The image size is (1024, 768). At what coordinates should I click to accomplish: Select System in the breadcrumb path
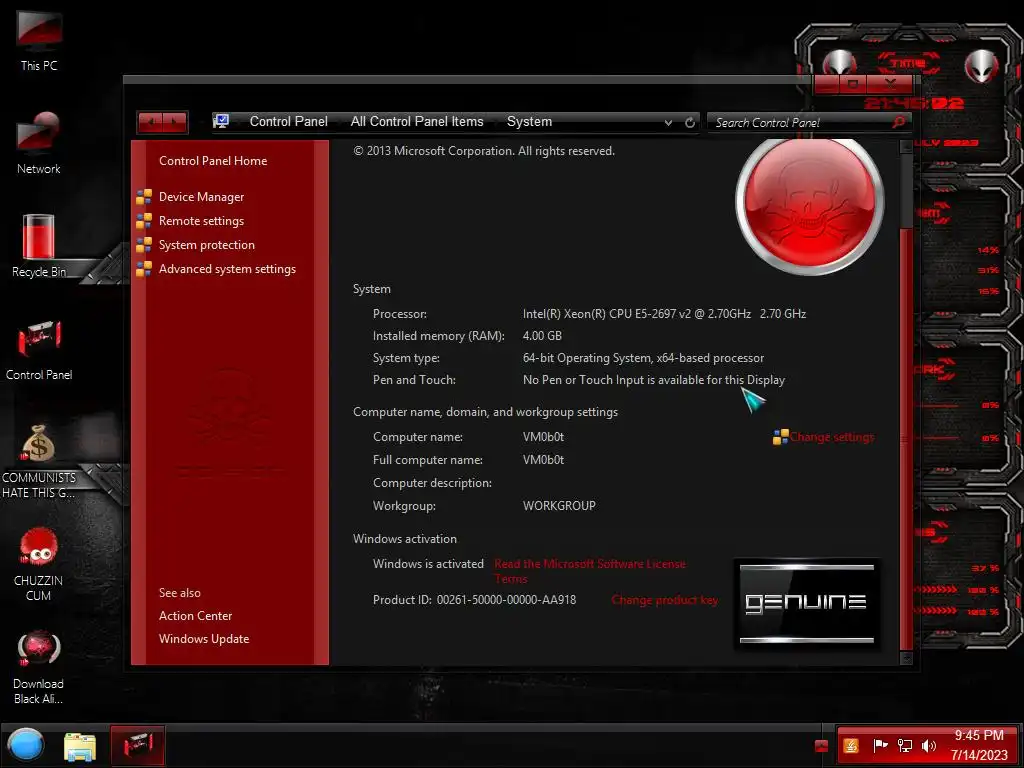pyautogui.click(x=529, y=121)
